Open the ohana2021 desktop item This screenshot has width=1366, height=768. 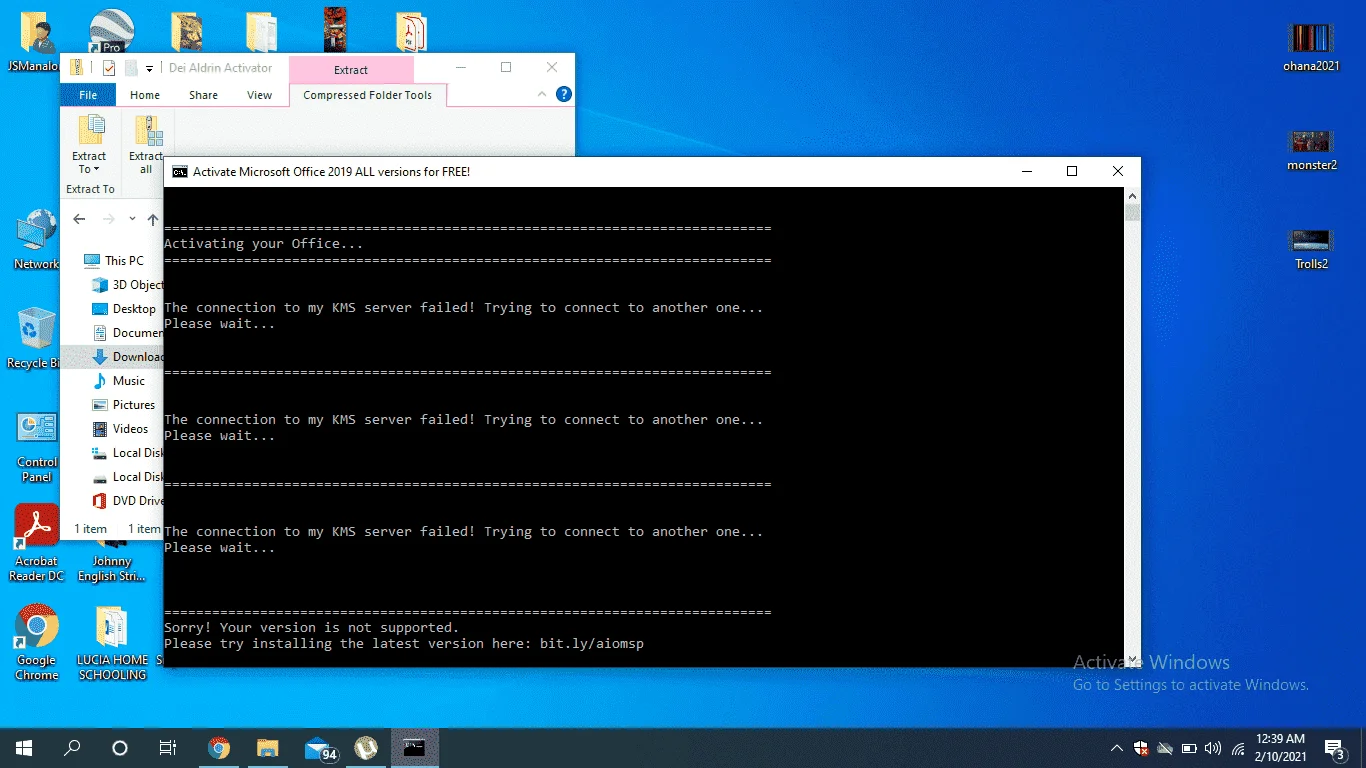click(x=1311, y=48)
